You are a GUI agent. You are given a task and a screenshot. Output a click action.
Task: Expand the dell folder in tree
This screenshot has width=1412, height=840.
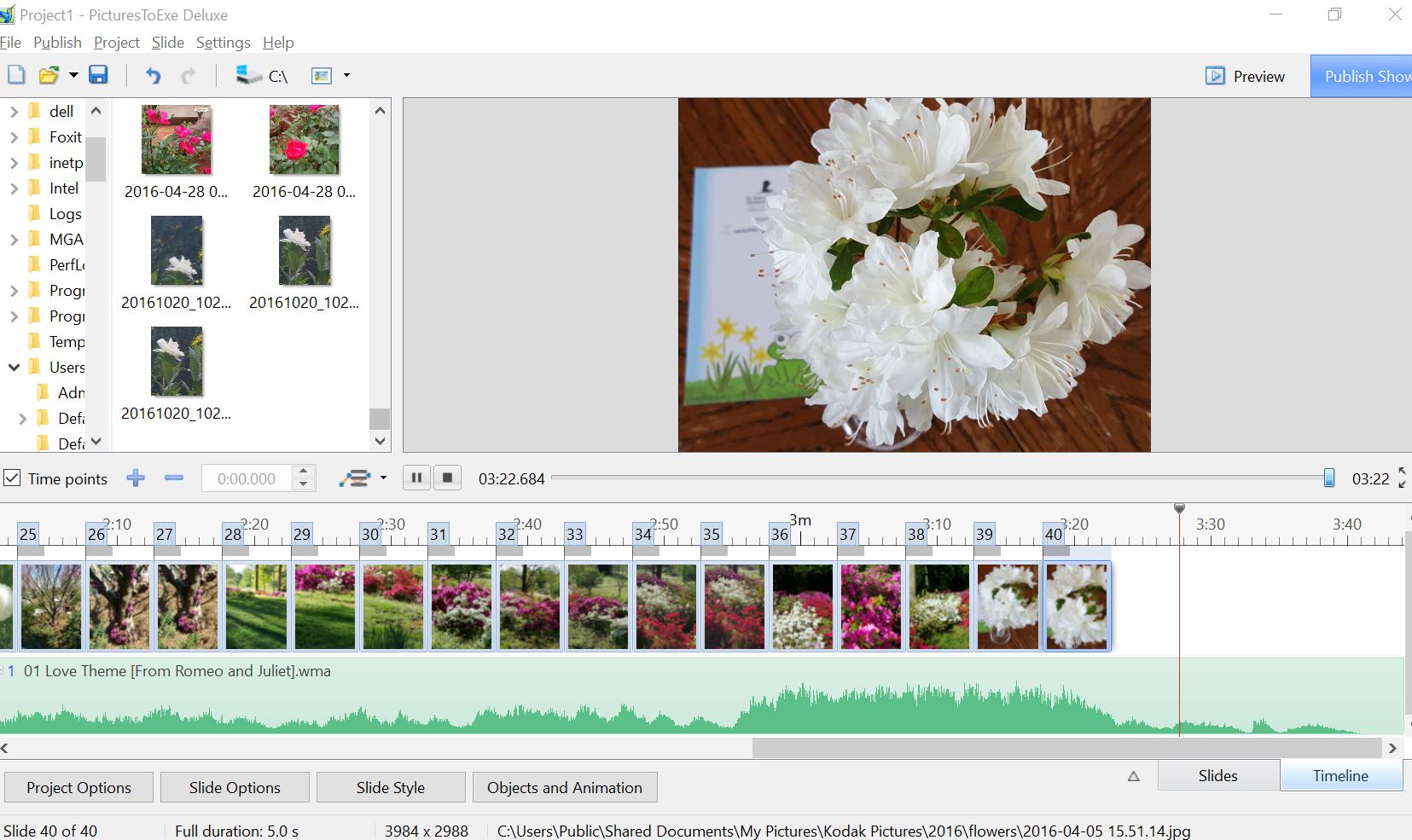click(14, 112)
